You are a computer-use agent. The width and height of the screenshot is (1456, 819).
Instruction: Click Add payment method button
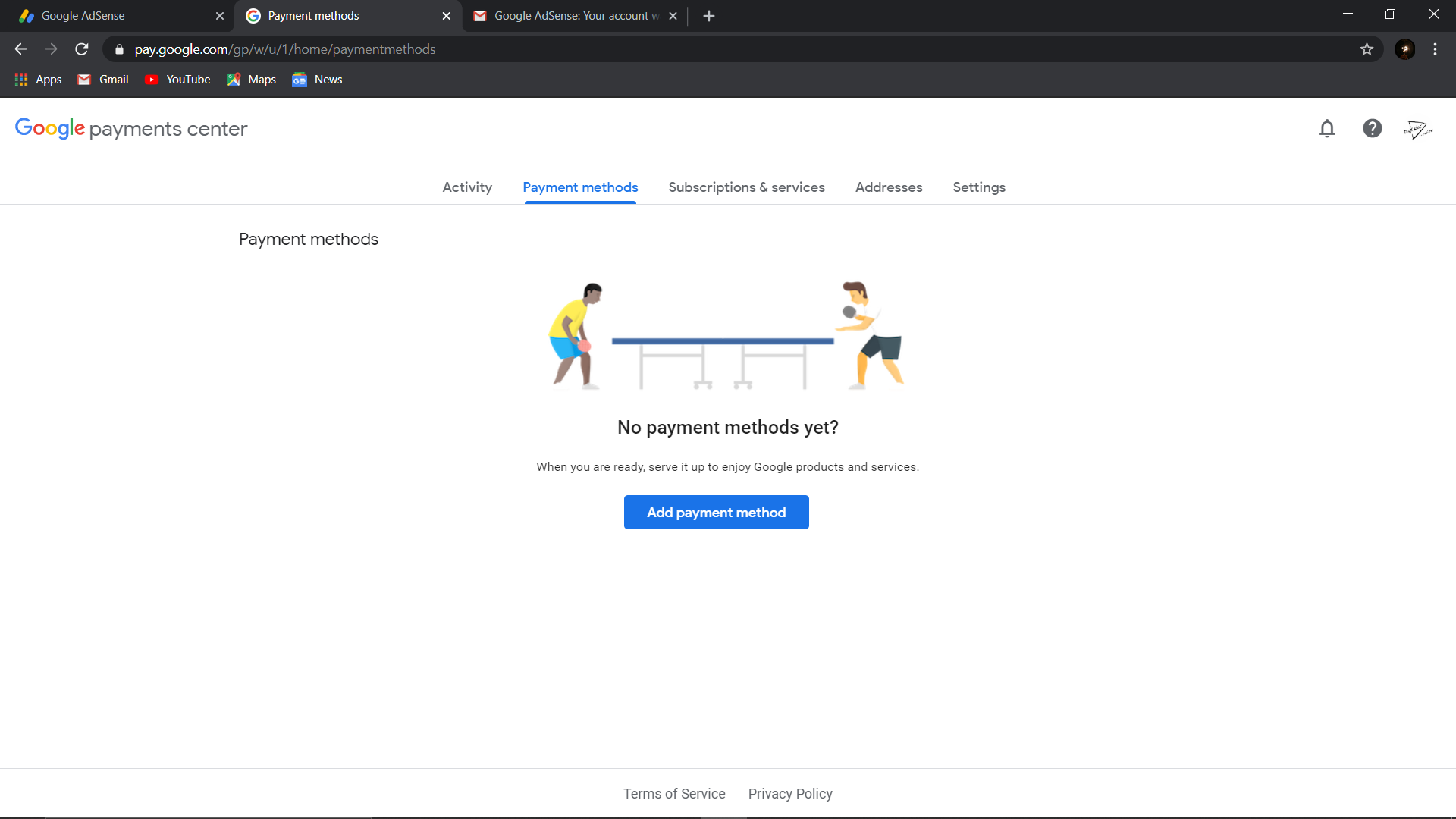[716, 513]
